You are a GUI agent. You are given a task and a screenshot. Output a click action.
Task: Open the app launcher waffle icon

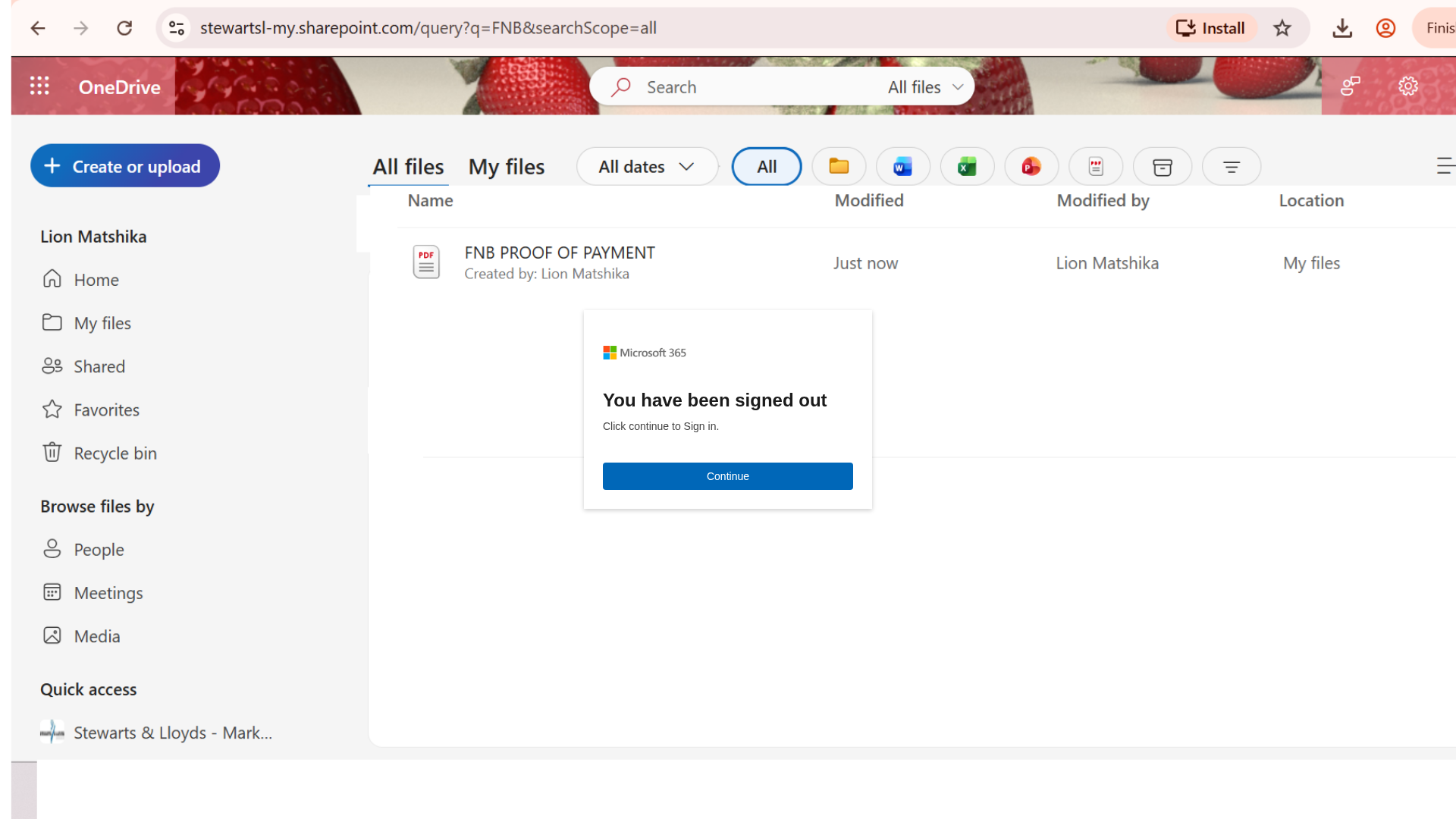coord(39,86)
